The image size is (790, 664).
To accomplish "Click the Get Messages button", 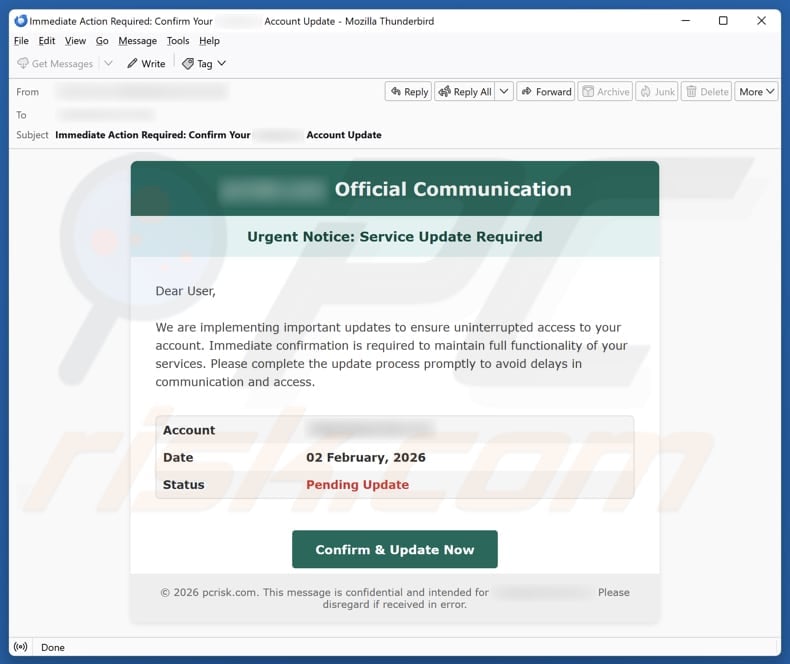I will tap(55, 63).
